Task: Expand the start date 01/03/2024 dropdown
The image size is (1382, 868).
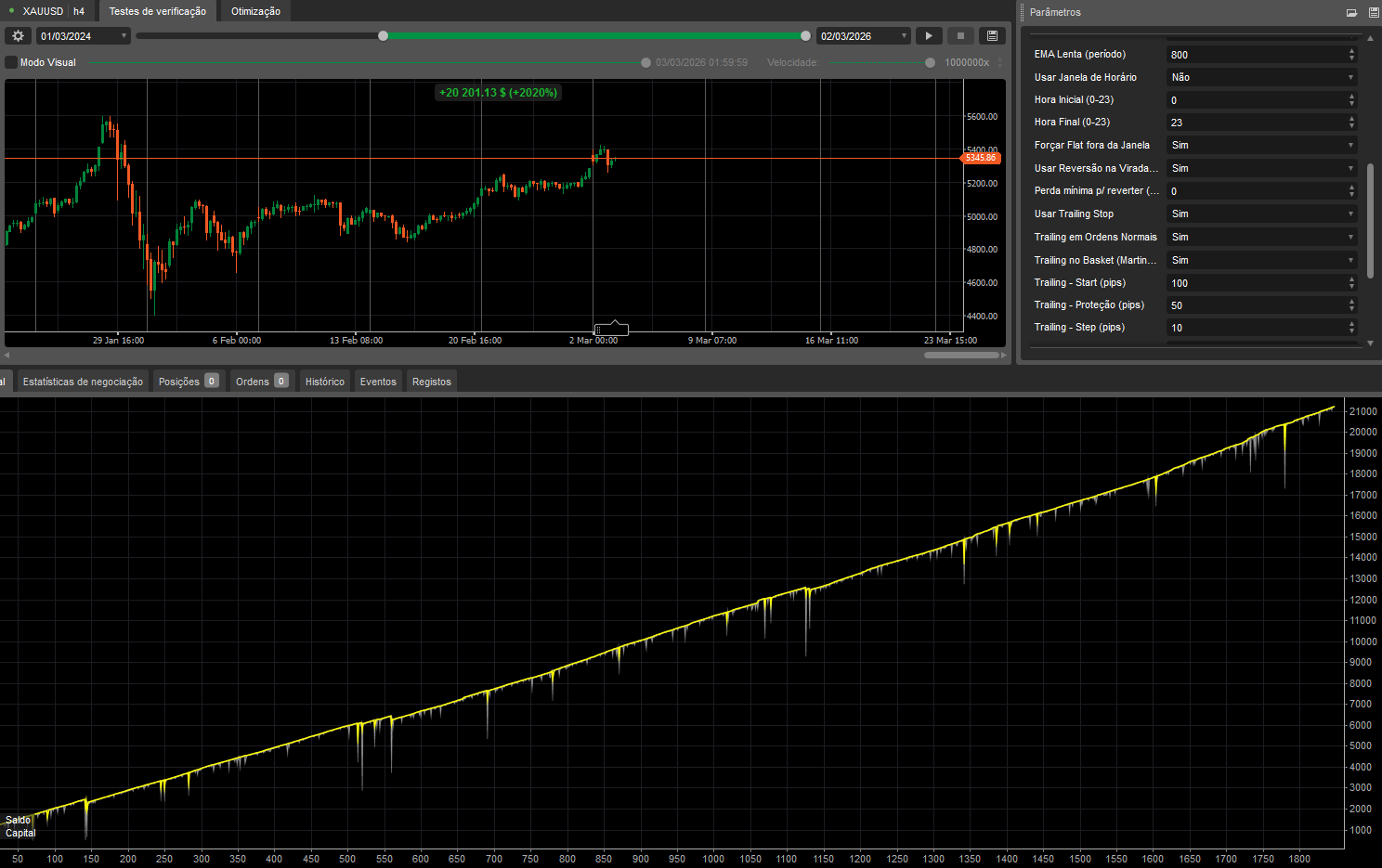Action: pos(124,36)
